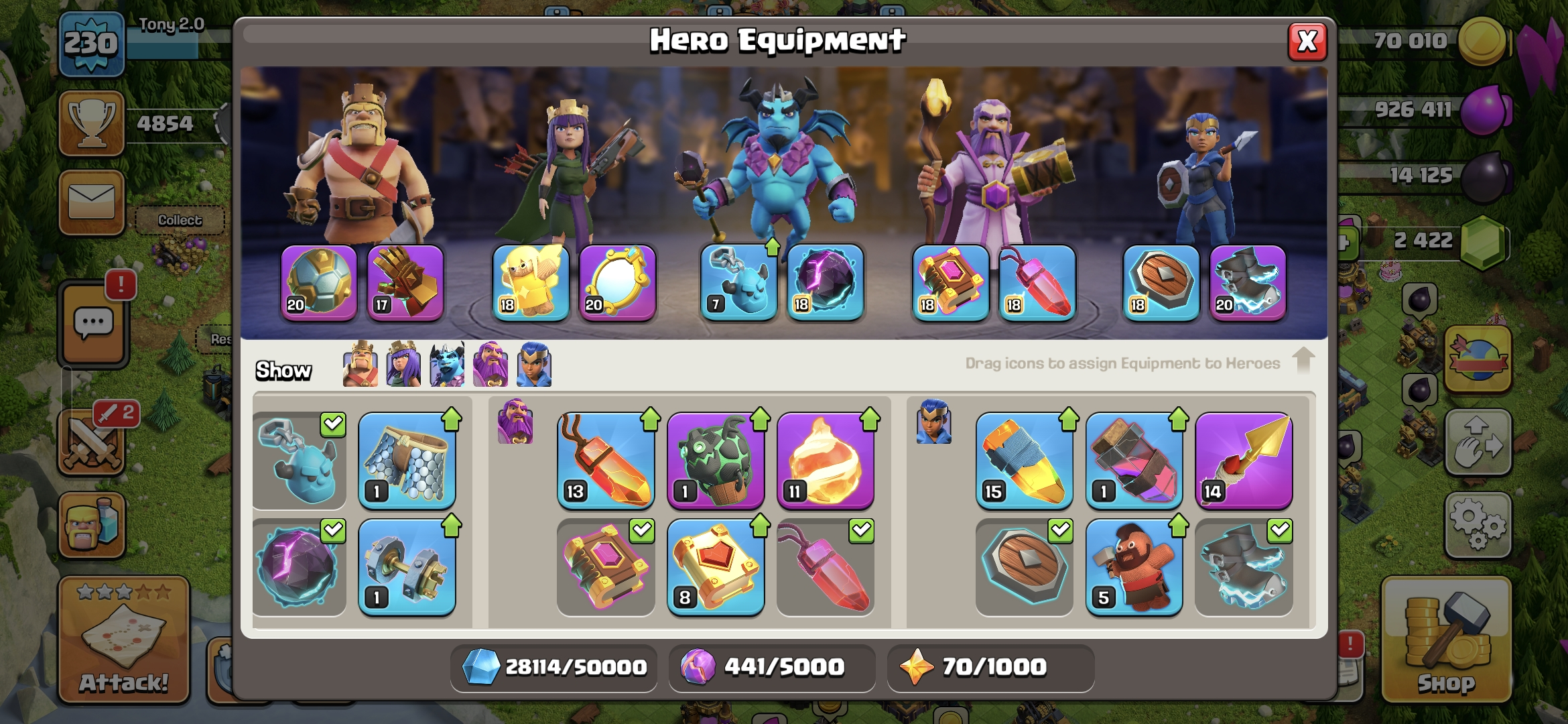Viewport: 1568px width, 724px height.
Task: Select the level 17 Spiky Ball glove equipment
Action: click(405, 282)
